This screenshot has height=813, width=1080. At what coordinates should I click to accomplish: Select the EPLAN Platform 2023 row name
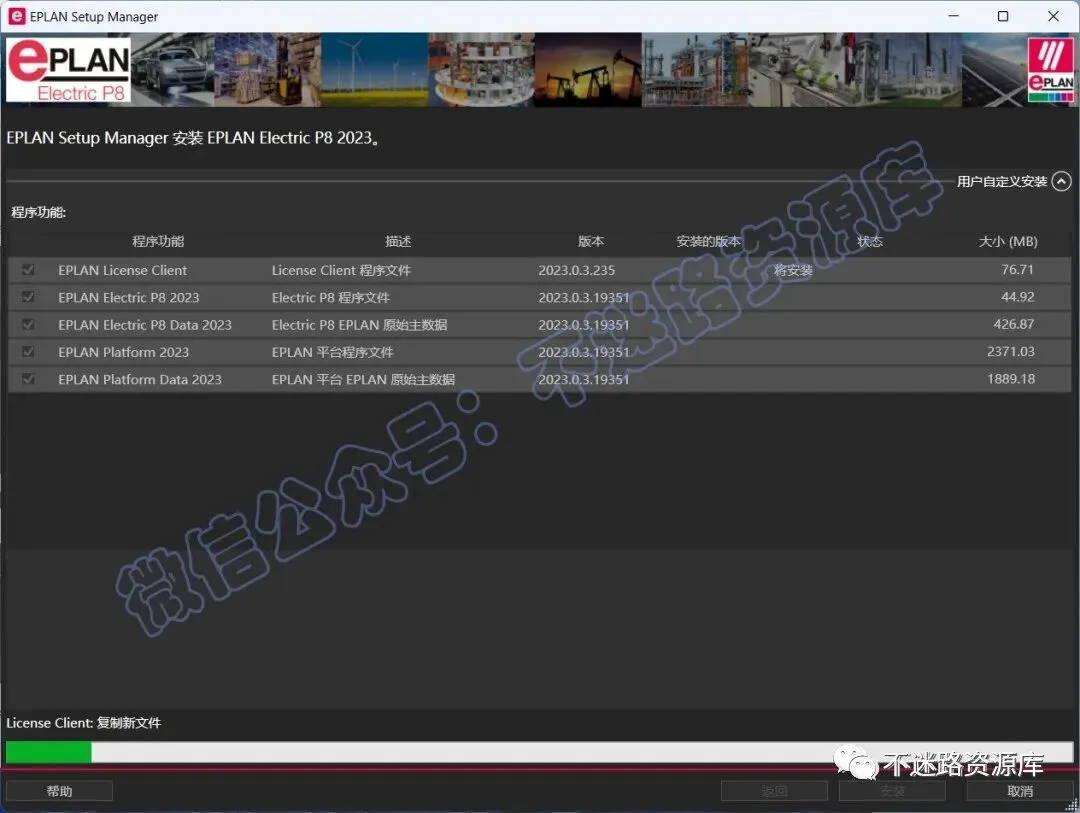pyautogui.click(x=124, y=352)
